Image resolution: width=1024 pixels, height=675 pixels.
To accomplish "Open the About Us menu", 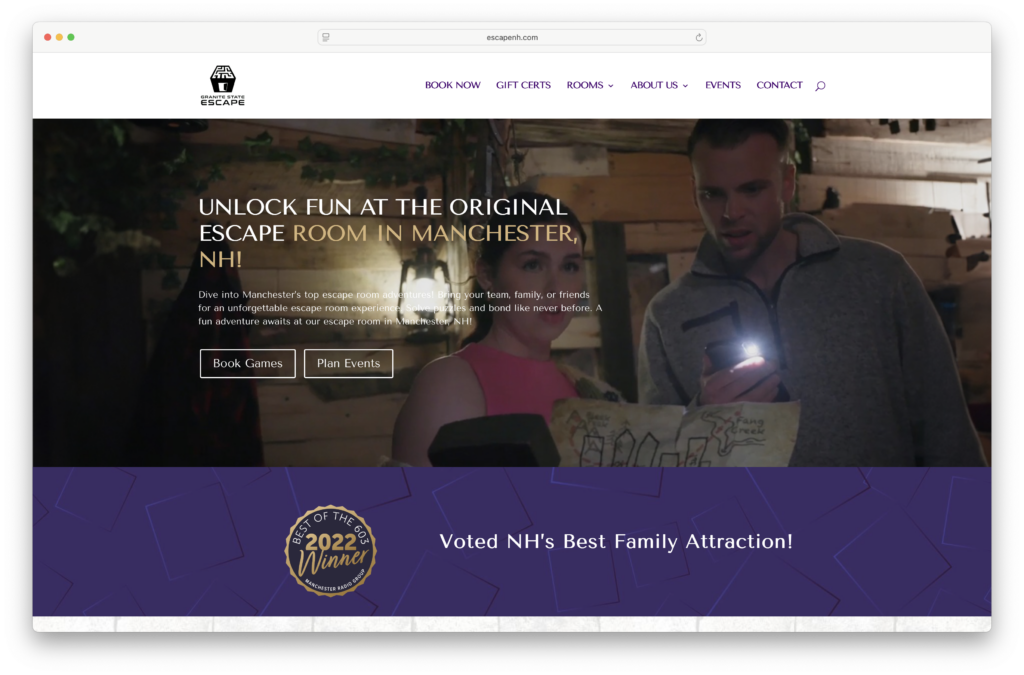I will click(654, 85).
